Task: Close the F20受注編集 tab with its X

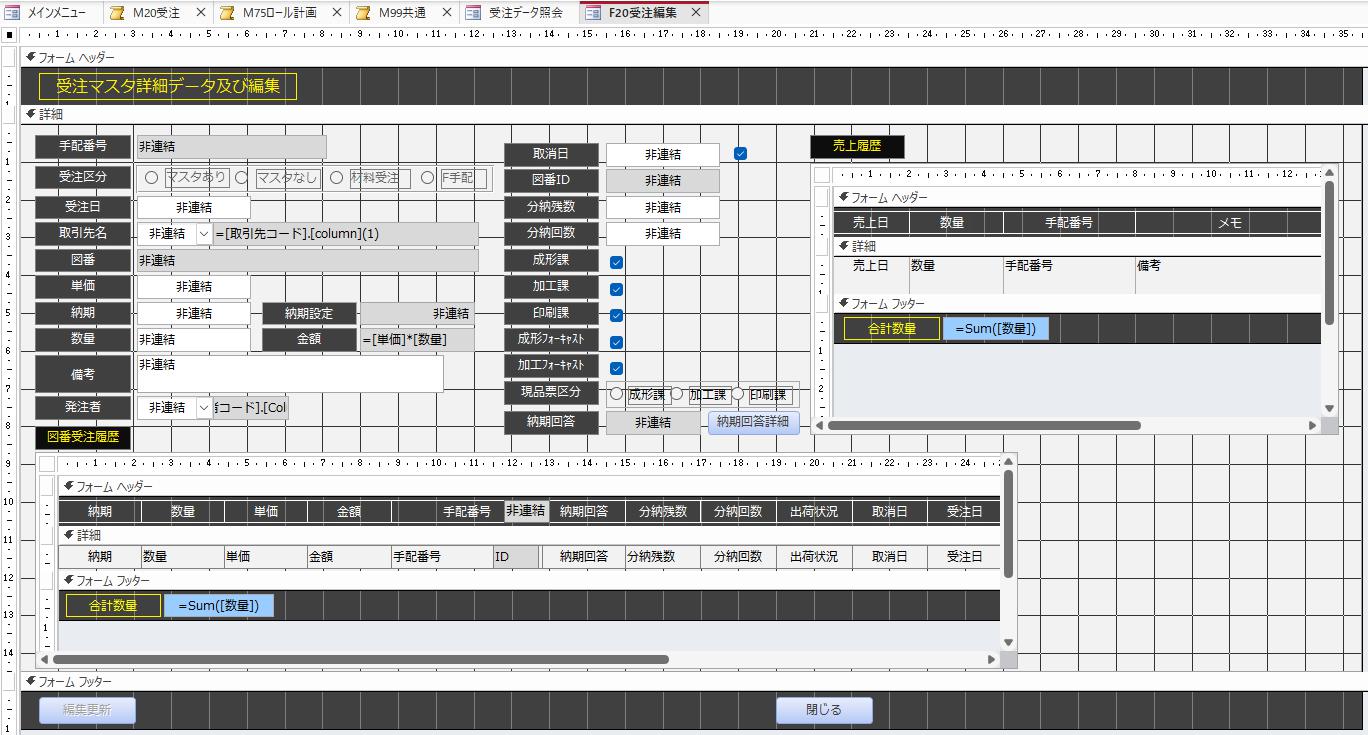Action: pyautogui.click(x=695, y=13)
